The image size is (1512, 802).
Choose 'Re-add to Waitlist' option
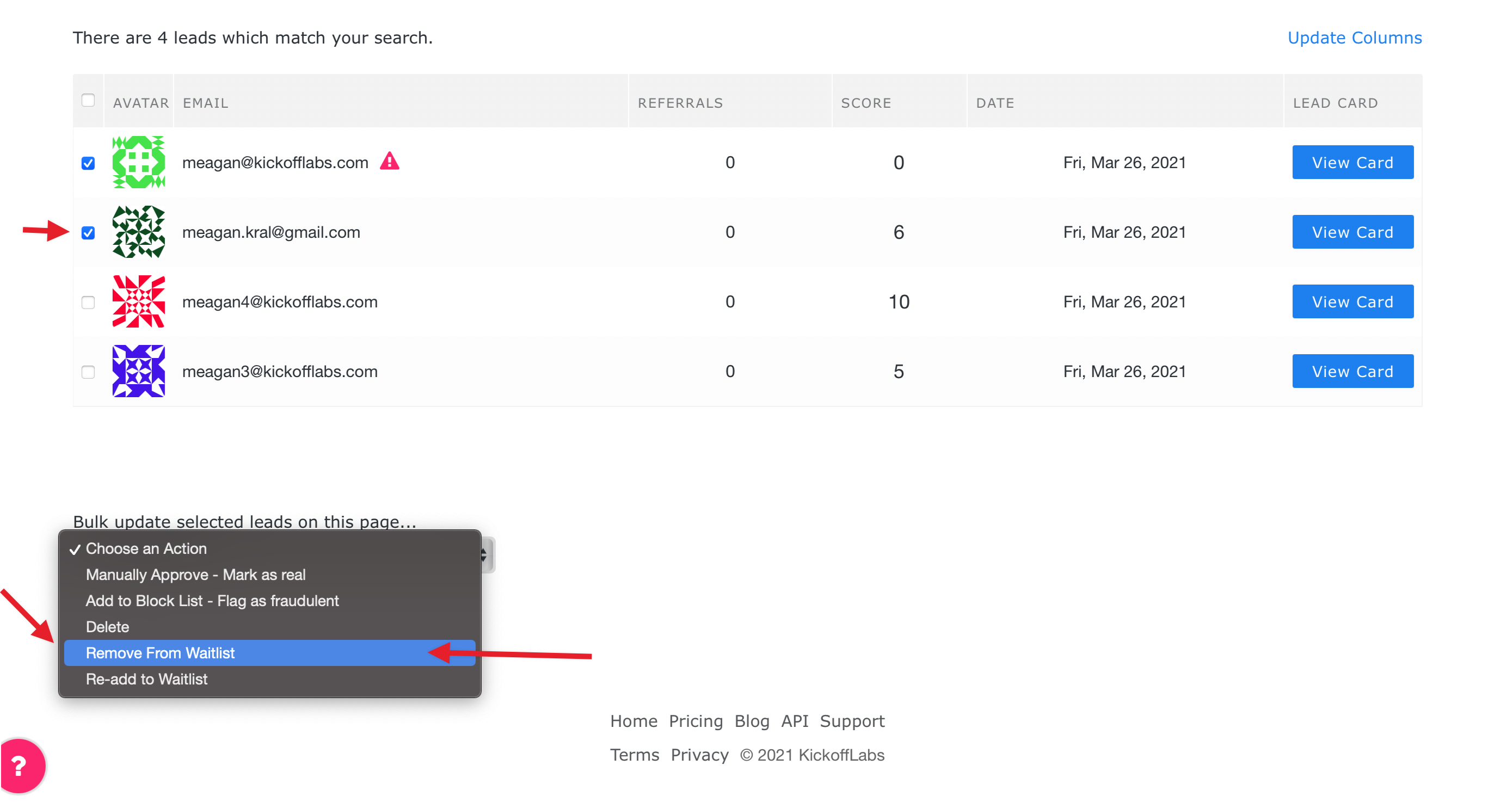coord(269,679)
